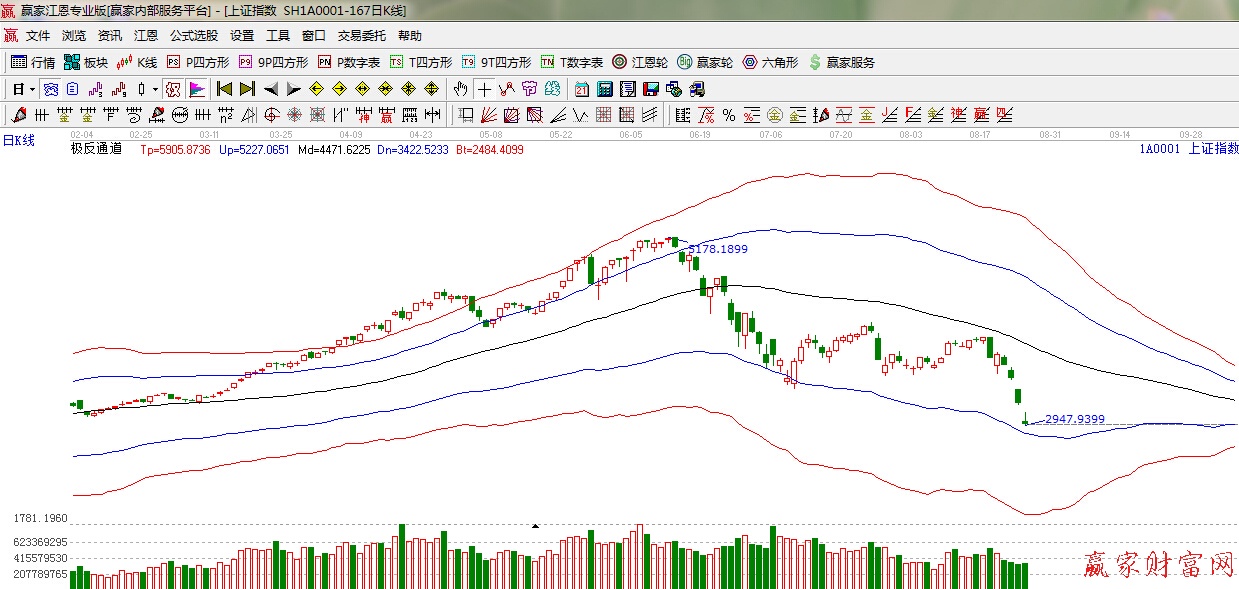Open the 江恩轮 (Gann wheel) tool

[640, 62]
